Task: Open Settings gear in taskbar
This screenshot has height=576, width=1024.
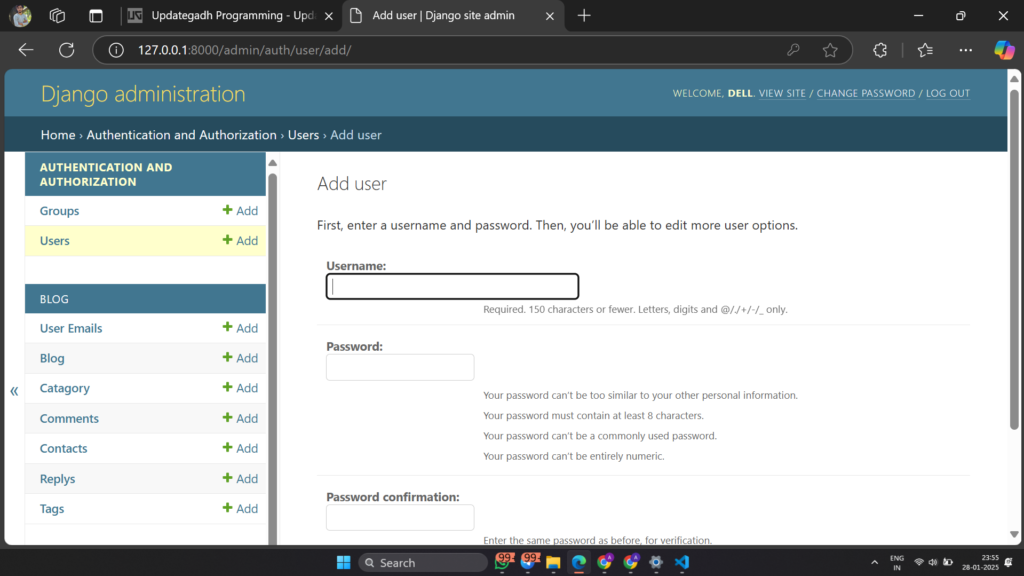Action: click(656, 562)
